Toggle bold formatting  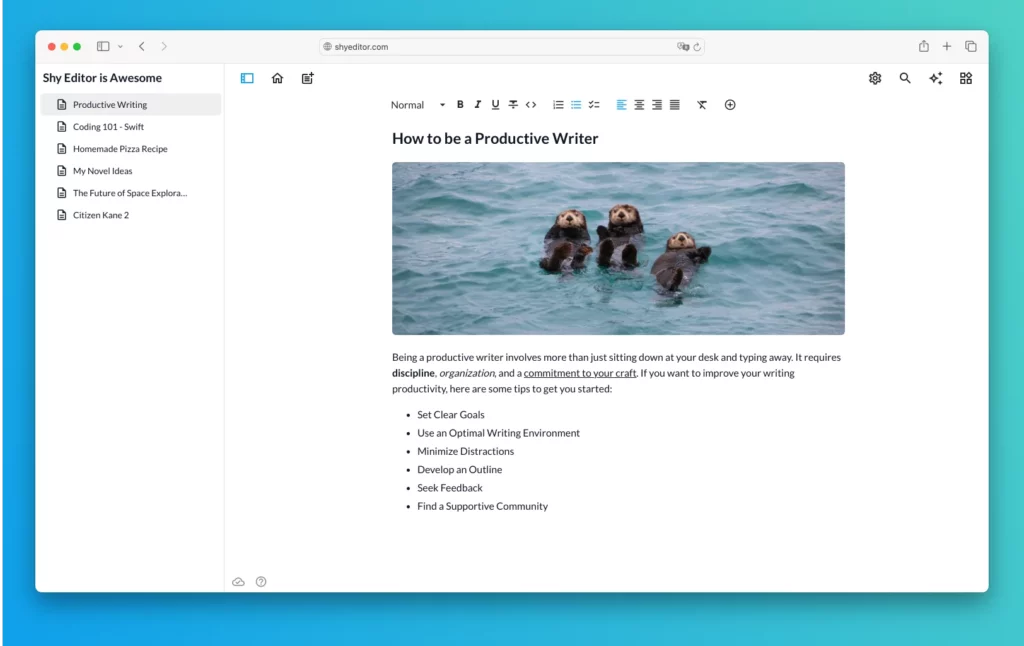coord(460,105)
